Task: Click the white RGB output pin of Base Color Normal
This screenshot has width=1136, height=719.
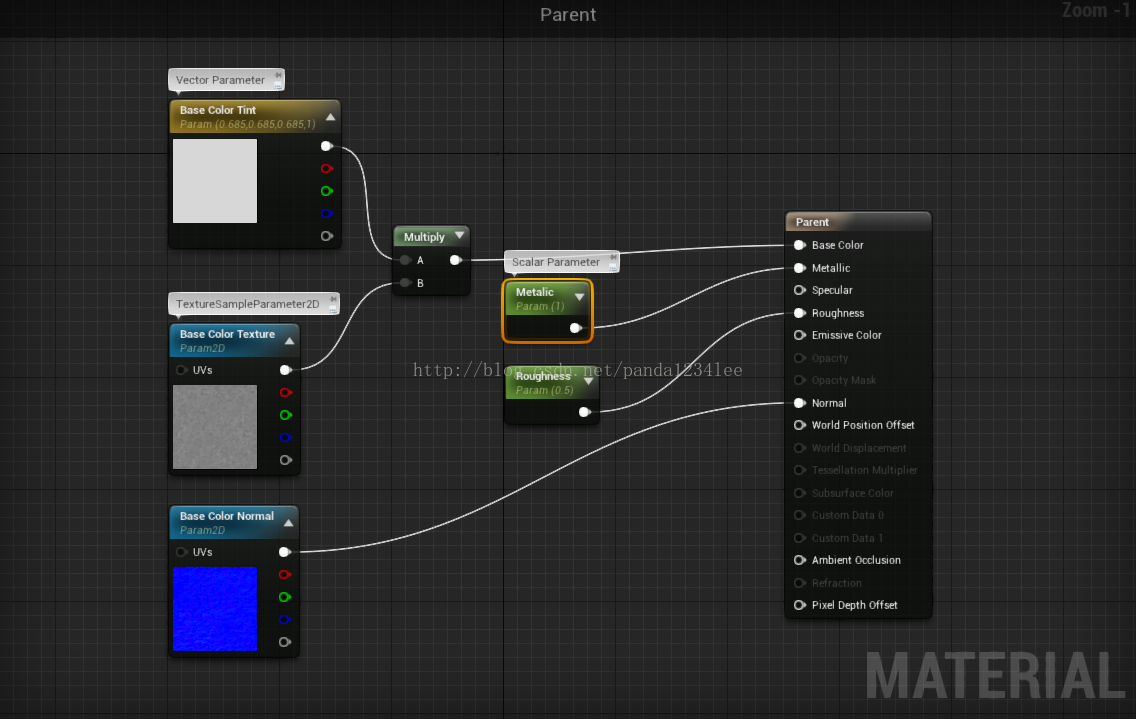Action: [x=285, y=552]
